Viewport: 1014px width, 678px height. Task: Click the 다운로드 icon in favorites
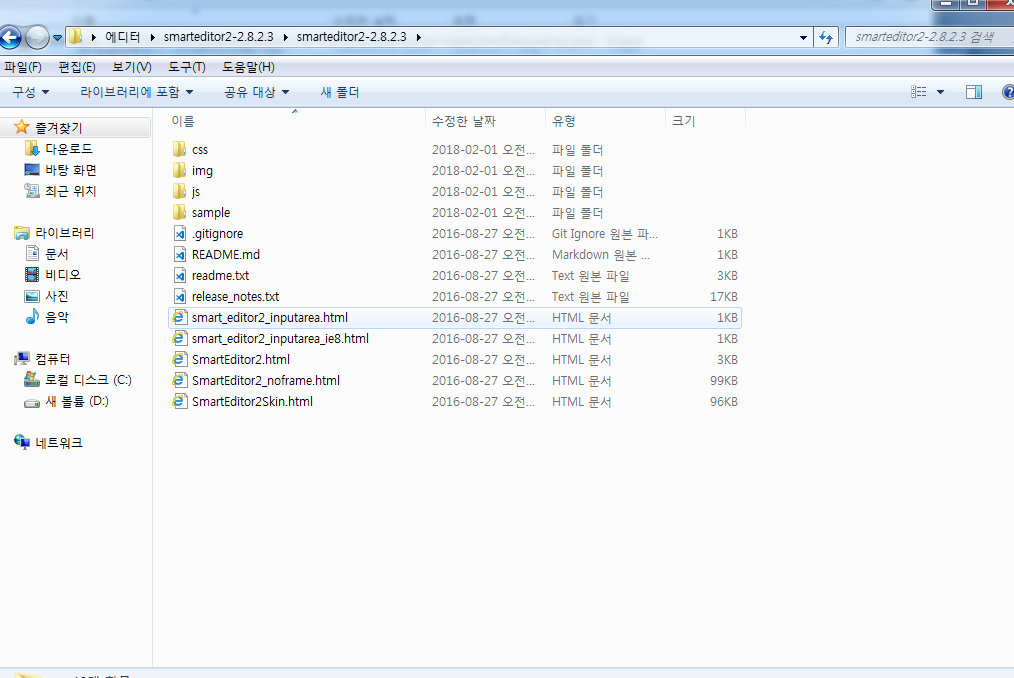point(32,149)
